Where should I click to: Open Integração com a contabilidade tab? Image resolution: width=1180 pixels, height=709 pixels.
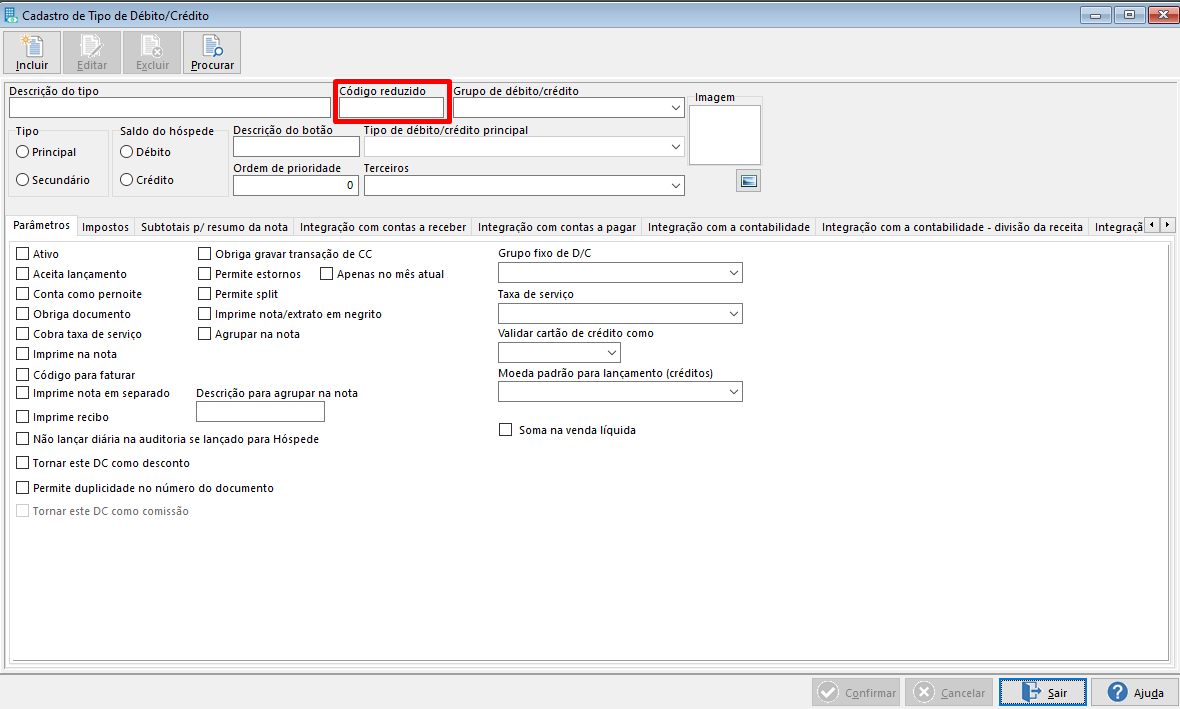click(x=728, y=227)
